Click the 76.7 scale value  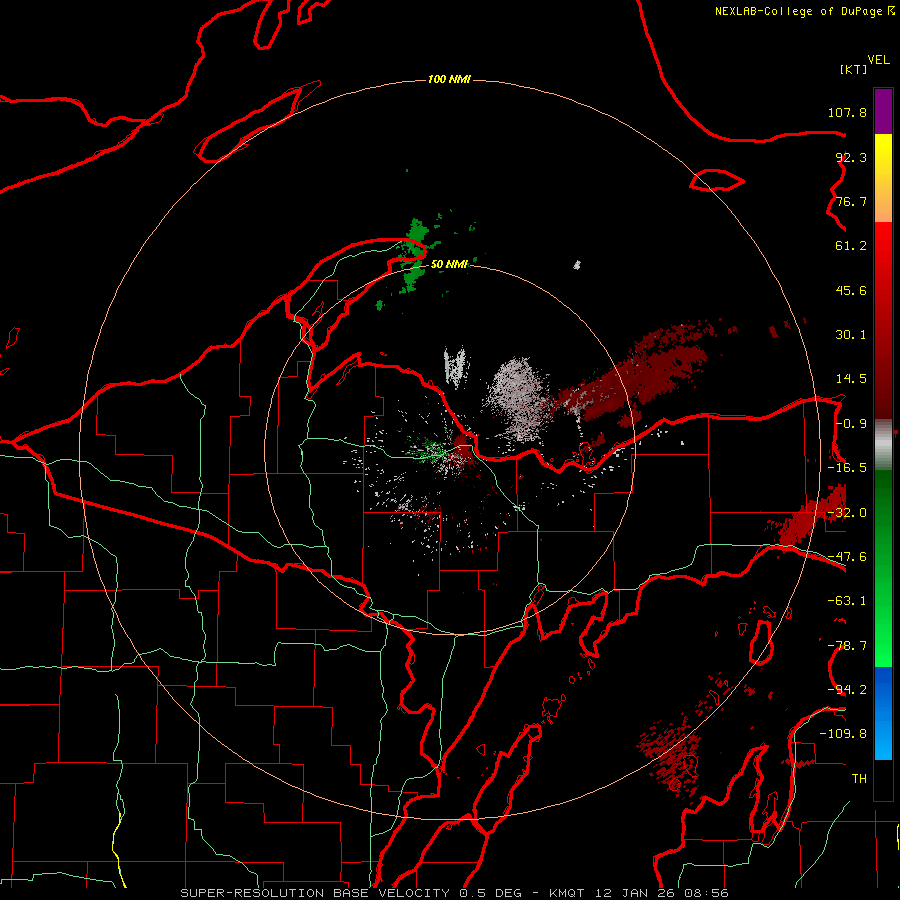coord(851,201)
